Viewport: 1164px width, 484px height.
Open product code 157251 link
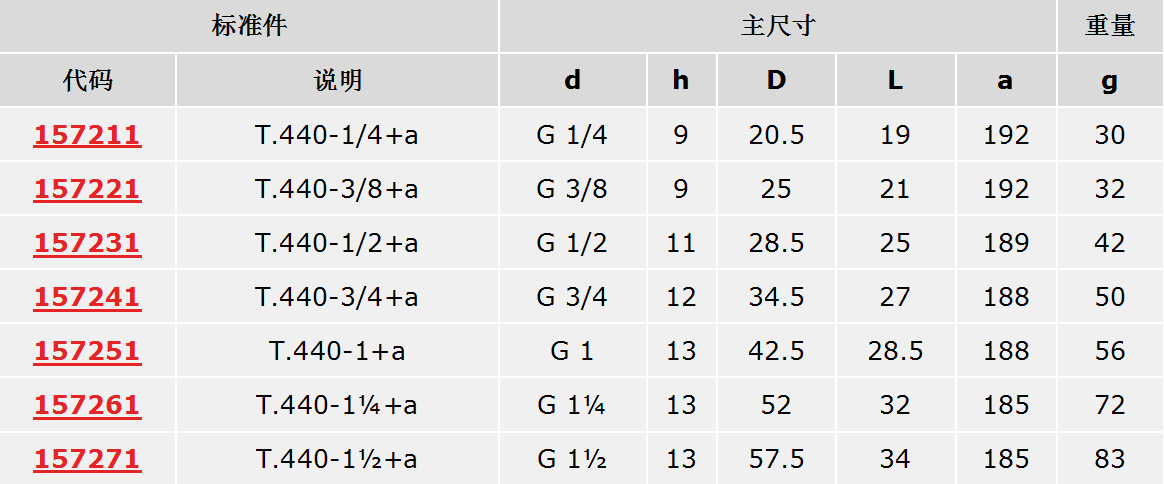87,351
